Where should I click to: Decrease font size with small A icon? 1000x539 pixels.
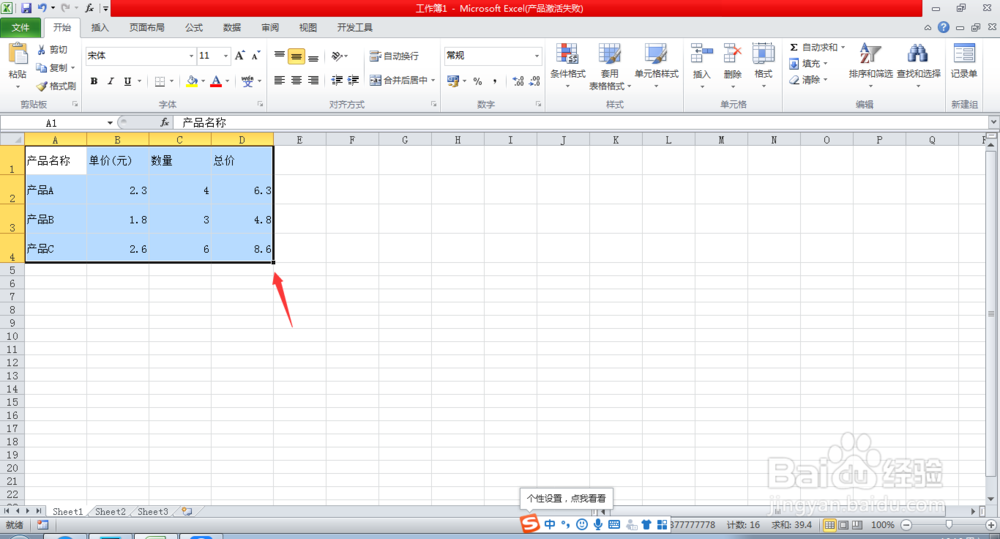pos(255,55)
